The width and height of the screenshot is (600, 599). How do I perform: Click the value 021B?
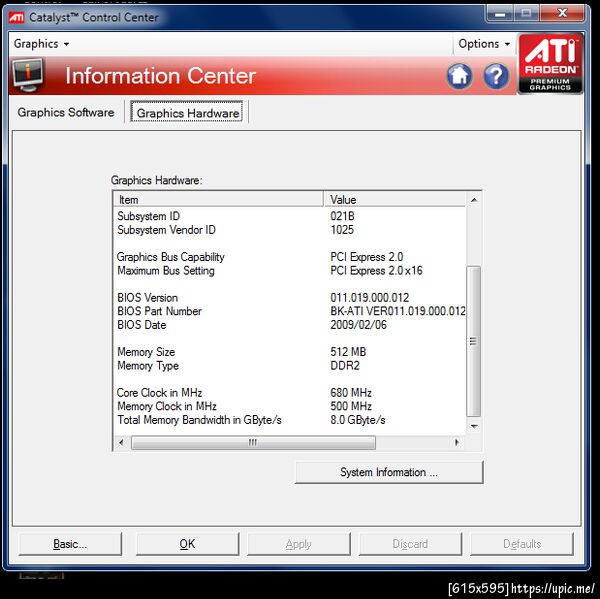click(342, 216)
